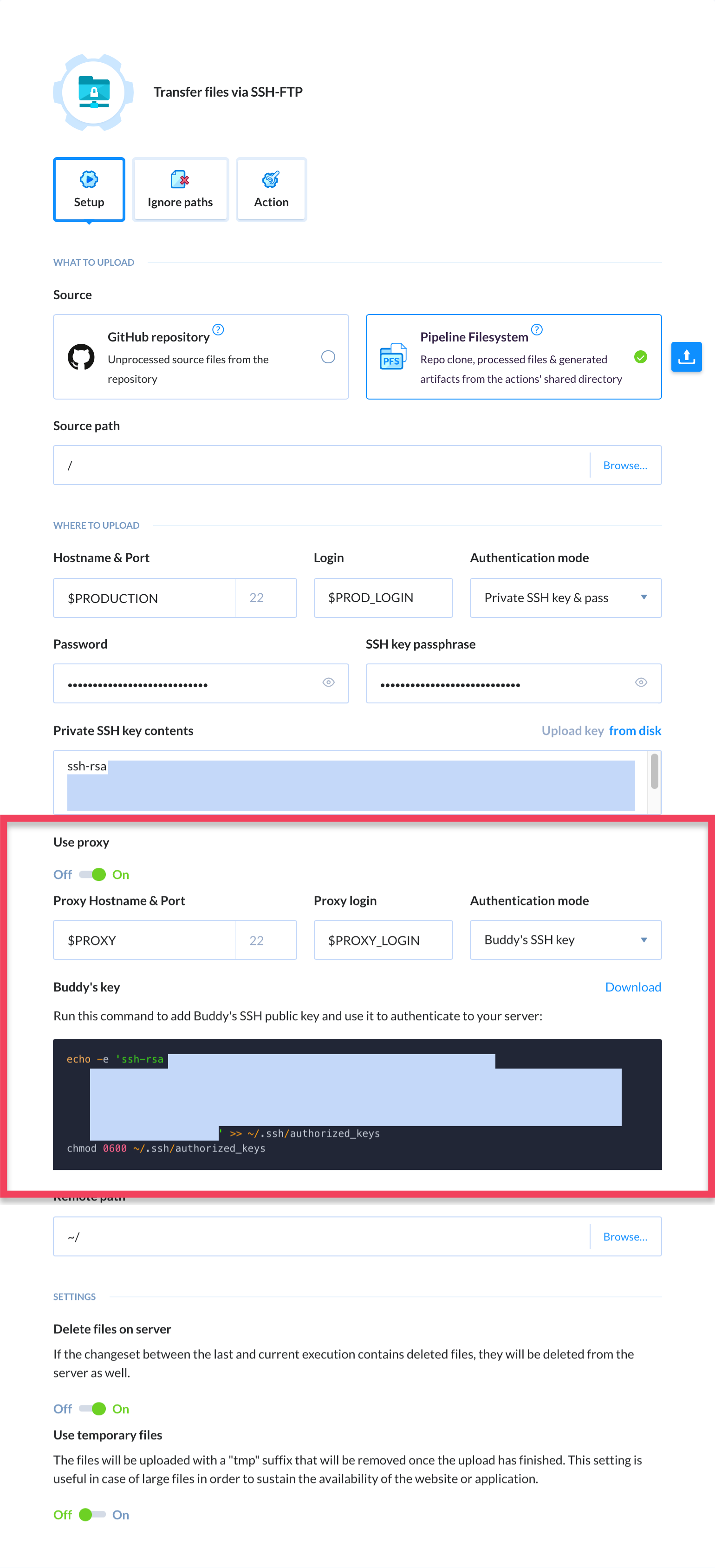
Task: Select Pipeline Filesystem green checkmark option
Action: (640, 357)
